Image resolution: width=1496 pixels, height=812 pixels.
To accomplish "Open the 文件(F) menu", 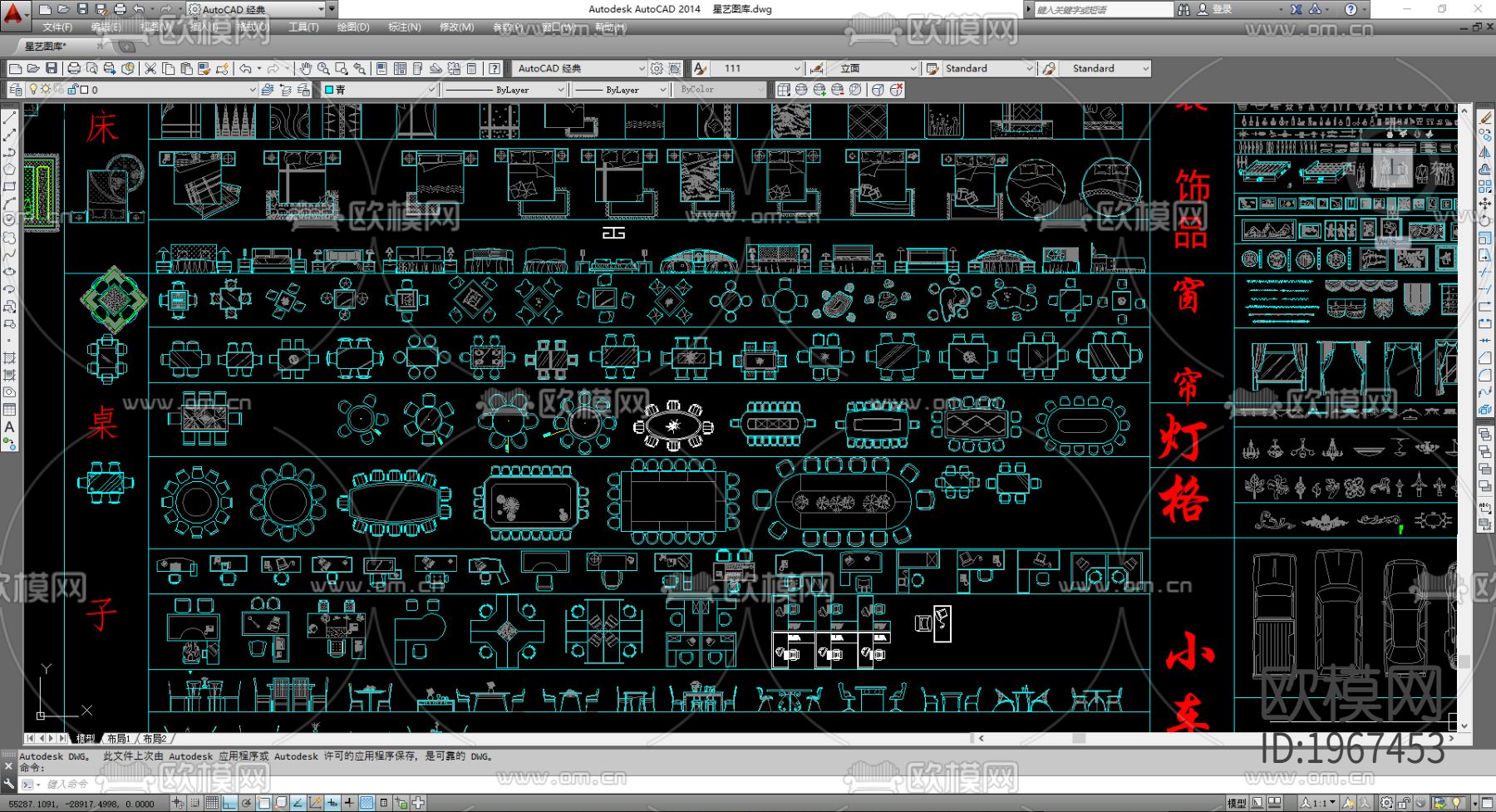I will pos(57,27).
